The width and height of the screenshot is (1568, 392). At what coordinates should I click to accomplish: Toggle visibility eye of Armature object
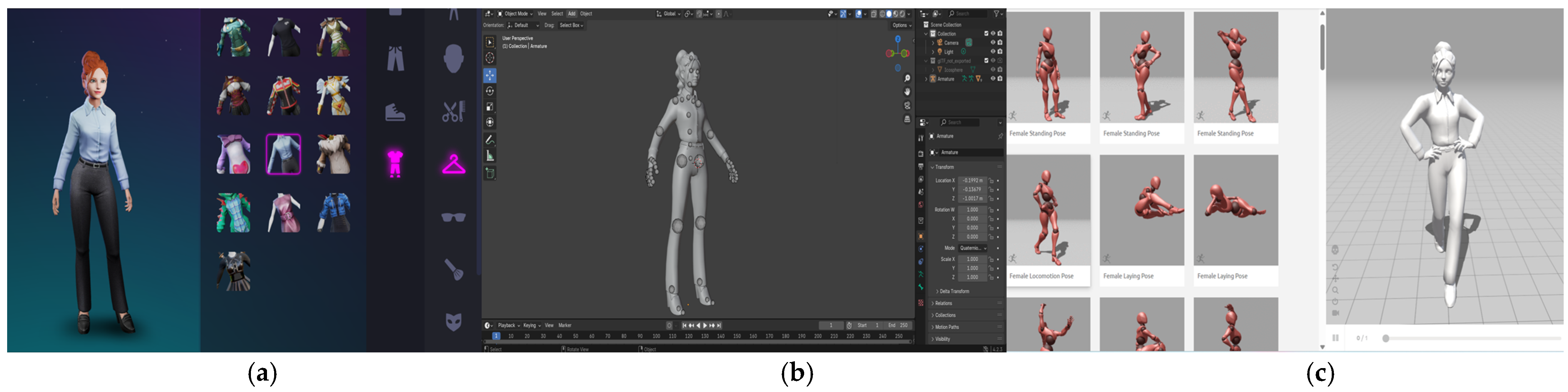coord(993,78)
